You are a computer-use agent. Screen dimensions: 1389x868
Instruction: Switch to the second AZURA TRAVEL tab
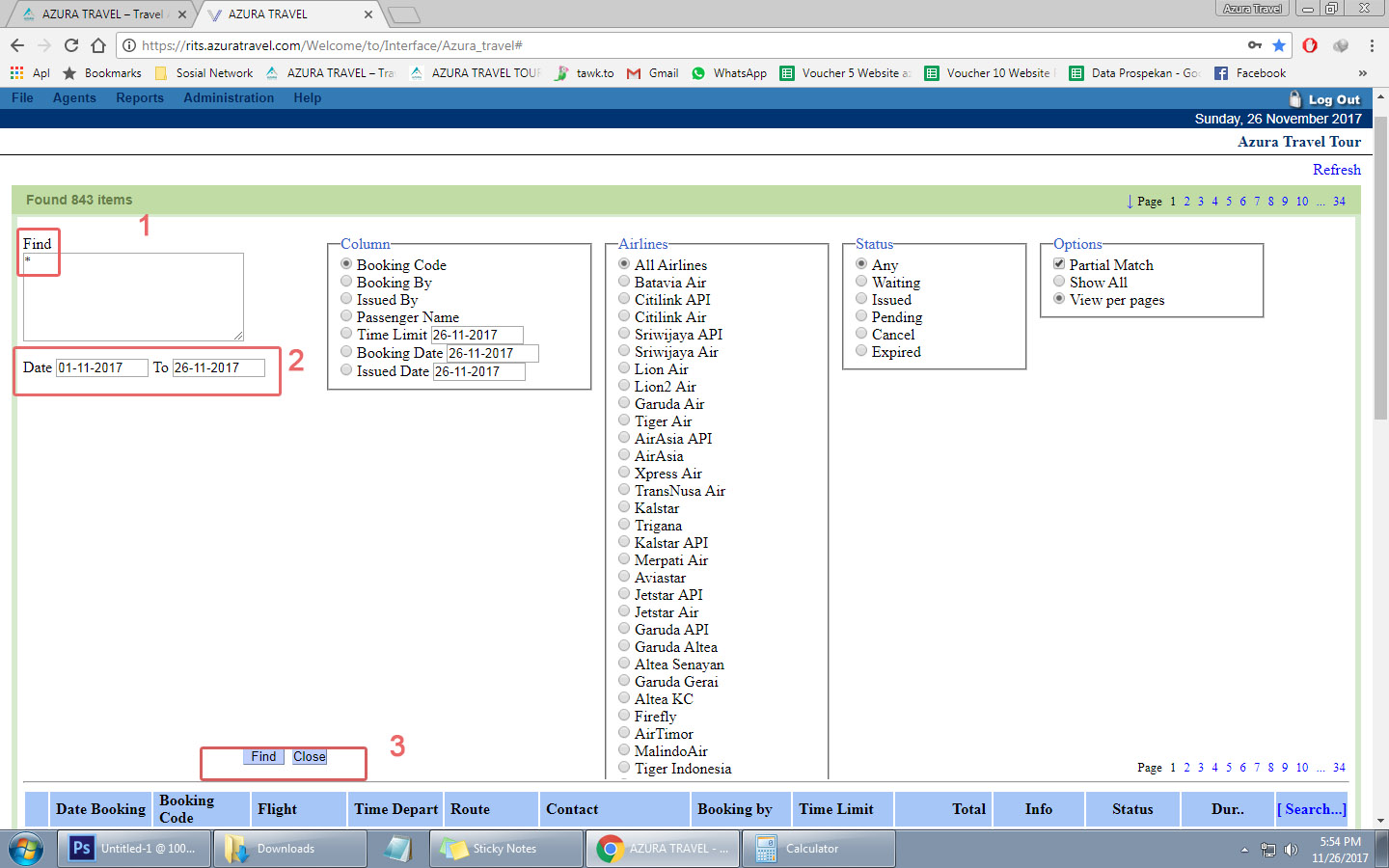click(288, 14)
